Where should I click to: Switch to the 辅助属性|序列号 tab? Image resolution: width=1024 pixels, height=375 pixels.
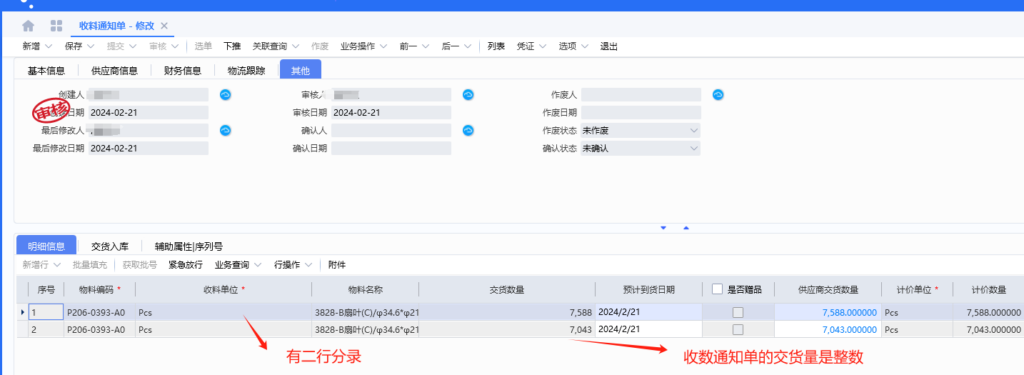point(189,246)
